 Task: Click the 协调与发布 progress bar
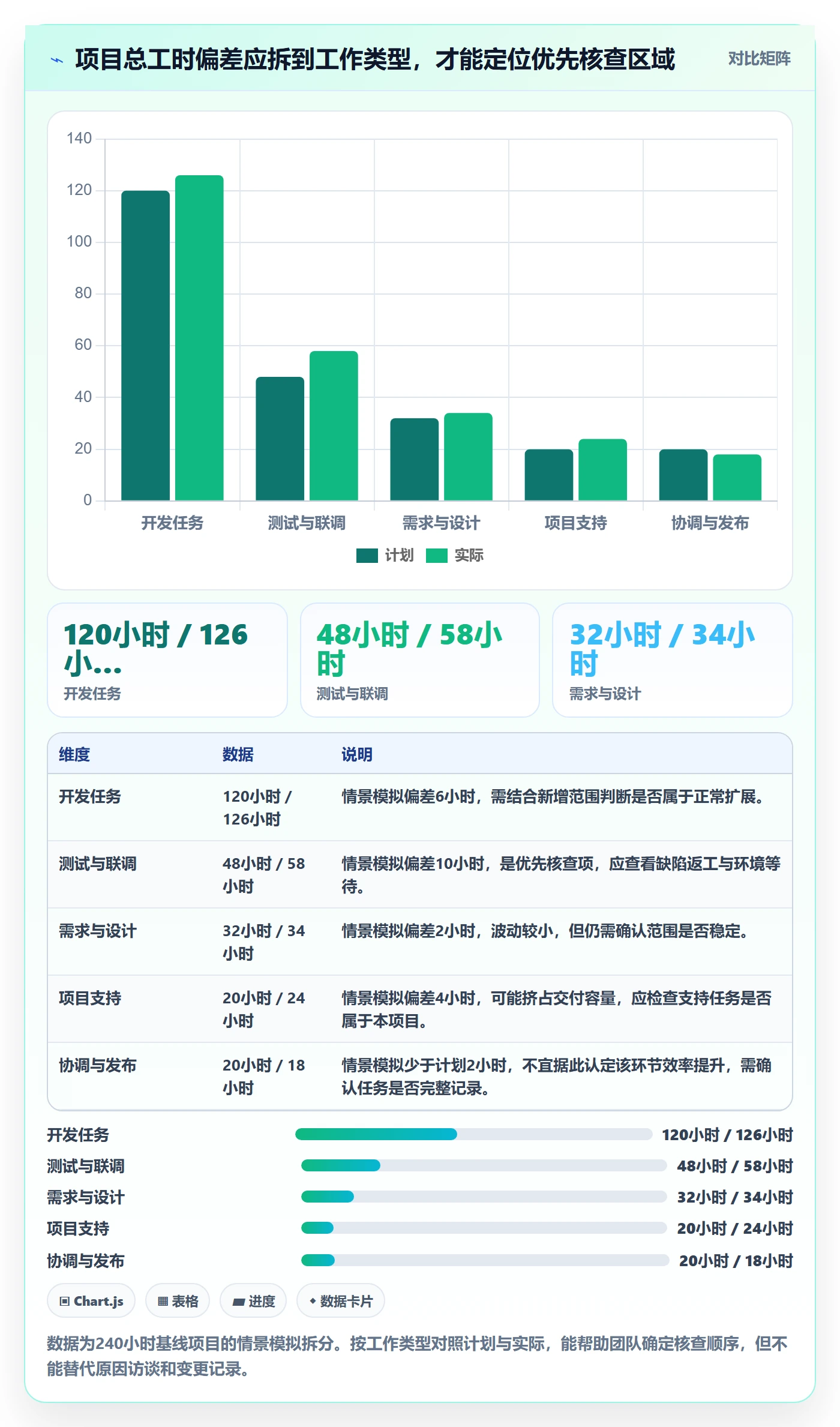tap(485, 1260)
